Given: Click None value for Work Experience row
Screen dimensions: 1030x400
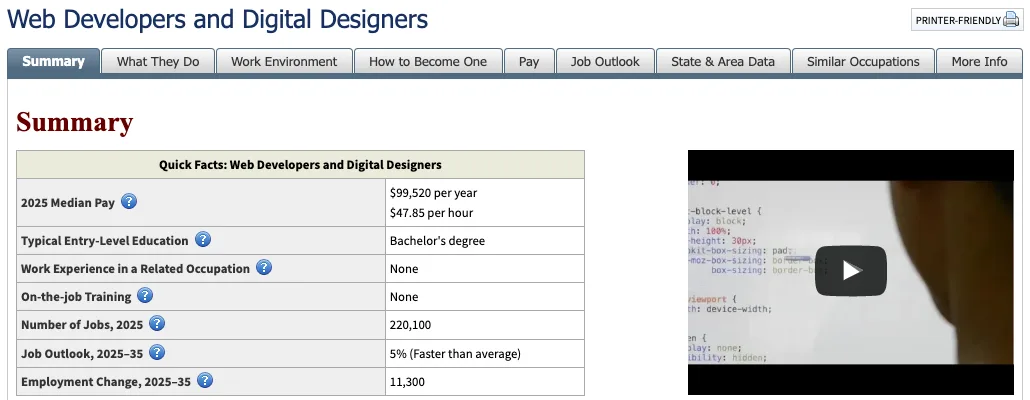Looking at the screenshot, I should pos(404,269).
